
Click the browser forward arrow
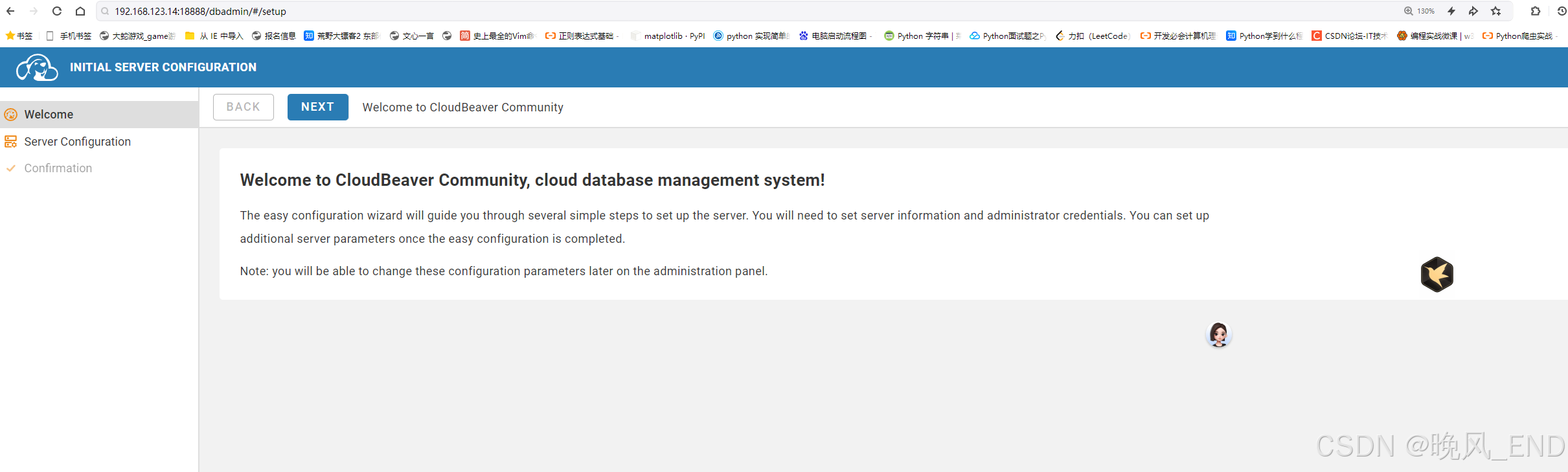click(x=34, y=11)
